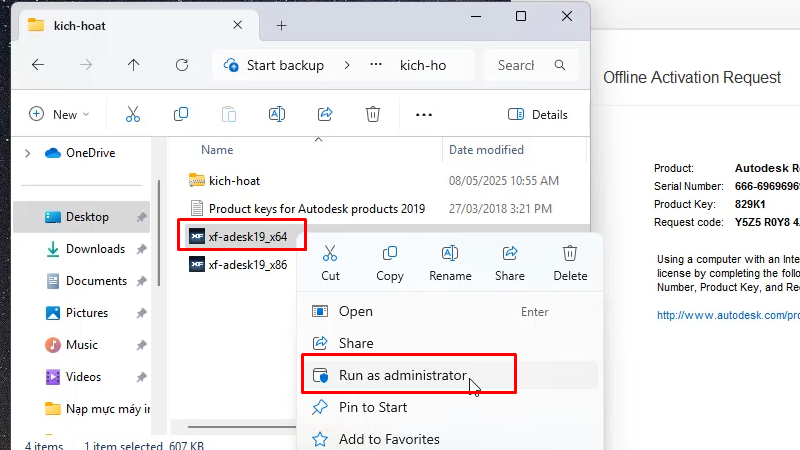This screenshot has width=800, height=450.
Task: Click the Up one level arrow
Action: point(133,65)
